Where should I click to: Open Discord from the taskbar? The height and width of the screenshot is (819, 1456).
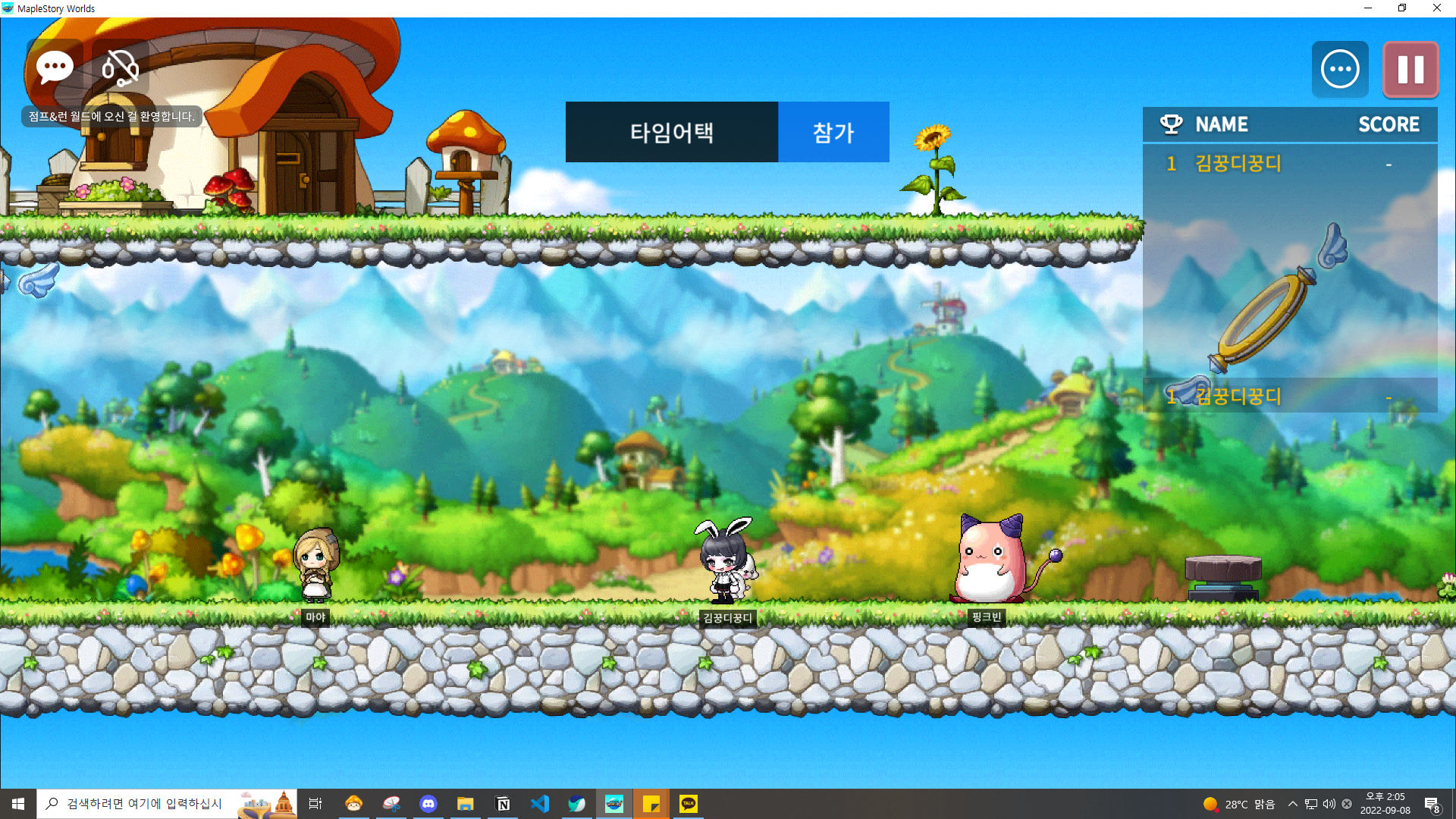pos(428,804)
